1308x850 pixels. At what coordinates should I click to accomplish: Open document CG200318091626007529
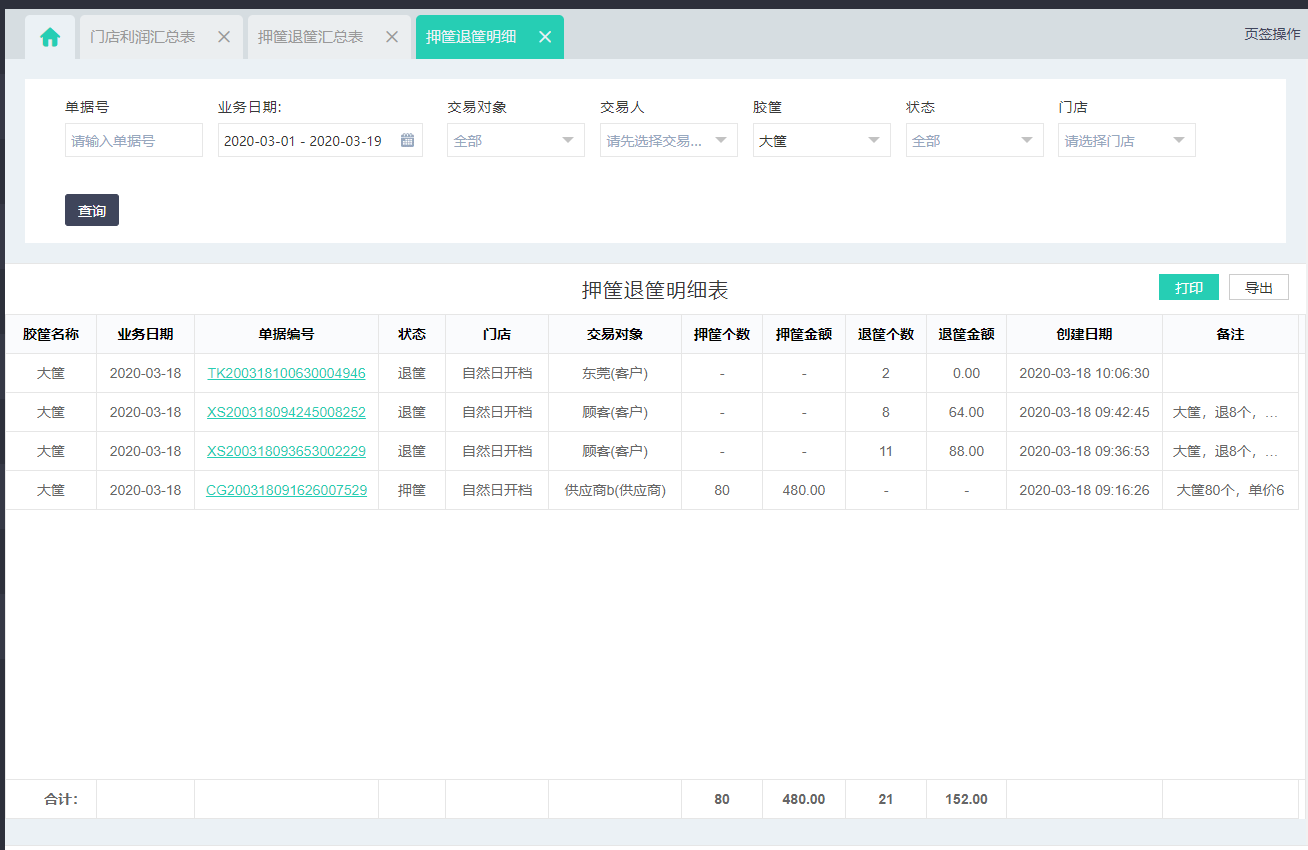pyautogui.click(x=287, y=490)
